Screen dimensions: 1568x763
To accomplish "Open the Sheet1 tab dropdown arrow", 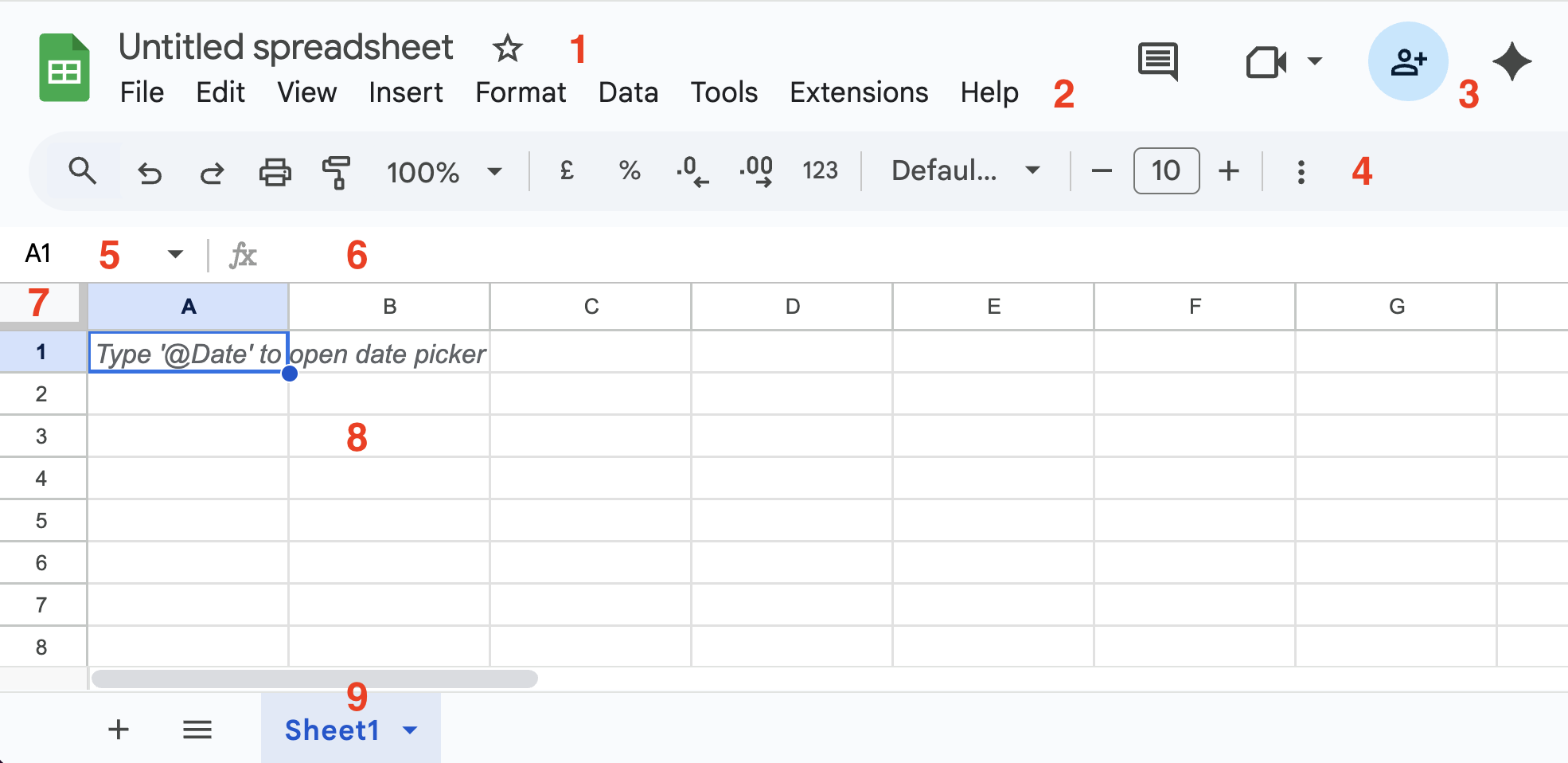I will click(x=410, y=730).
